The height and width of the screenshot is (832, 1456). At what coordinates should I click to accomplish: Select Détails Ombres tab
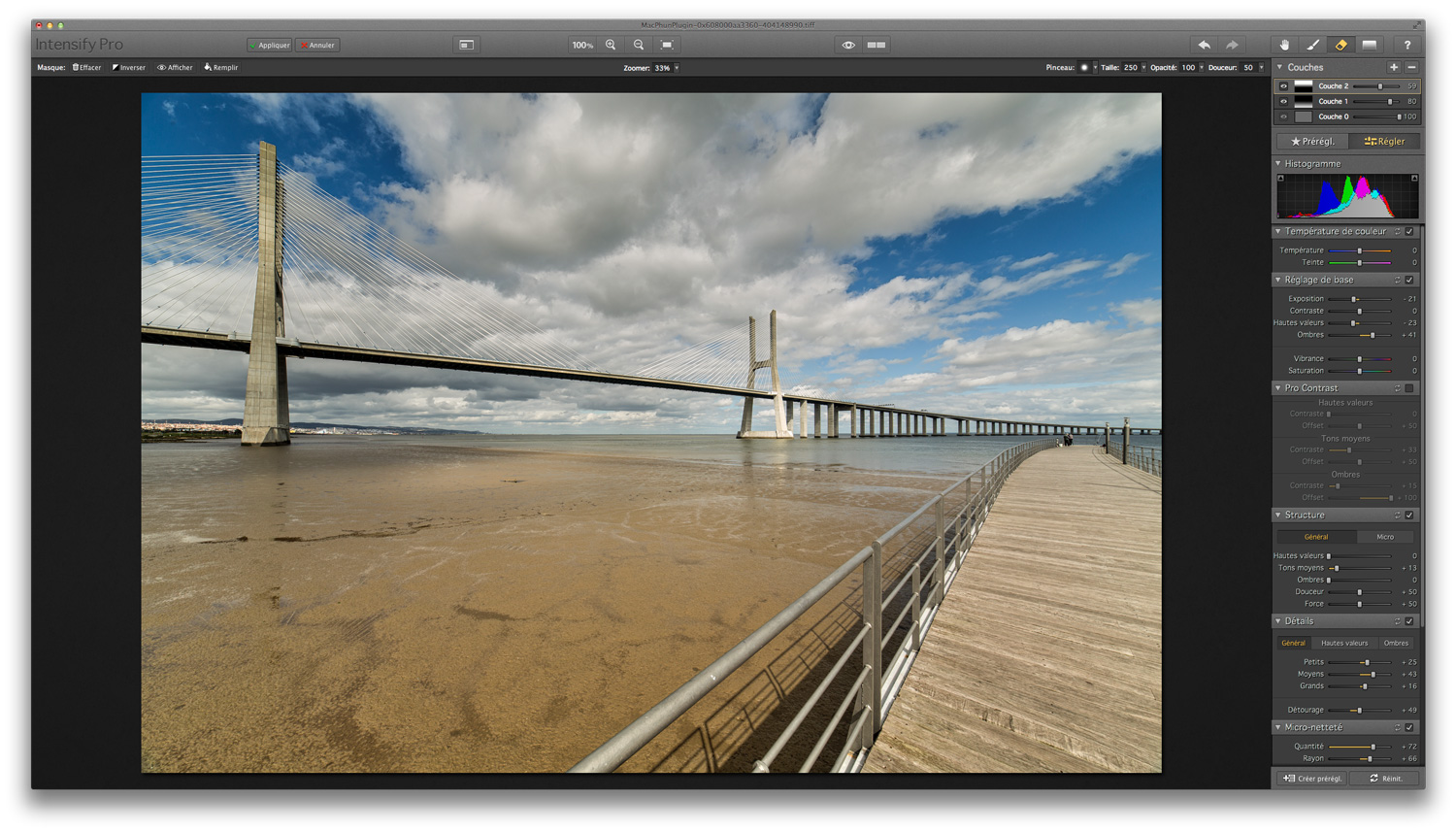(x=1396, y=644)
